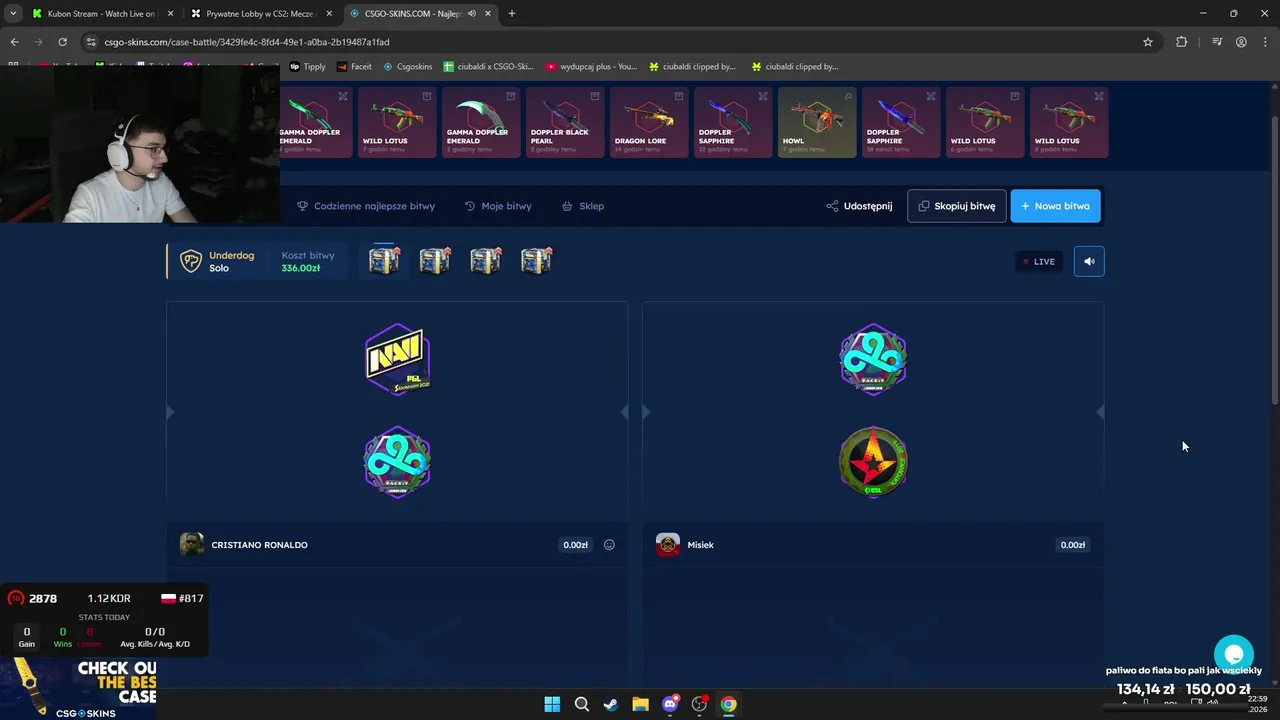Open the Csgoskins bookmark

click(408, 67)
